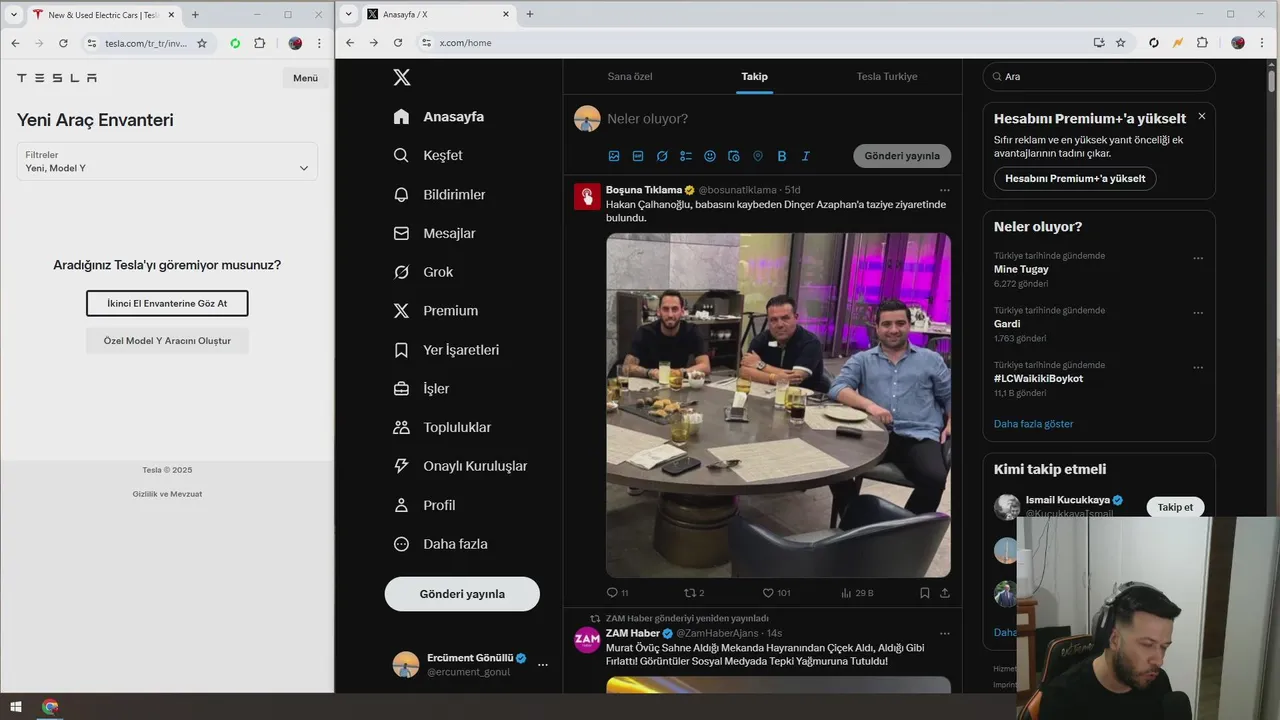Image resolution: width=1280 pixels, height=720 pixels.
Task: Switch to Tesla Turkiye tab
Action: point(887,77)
